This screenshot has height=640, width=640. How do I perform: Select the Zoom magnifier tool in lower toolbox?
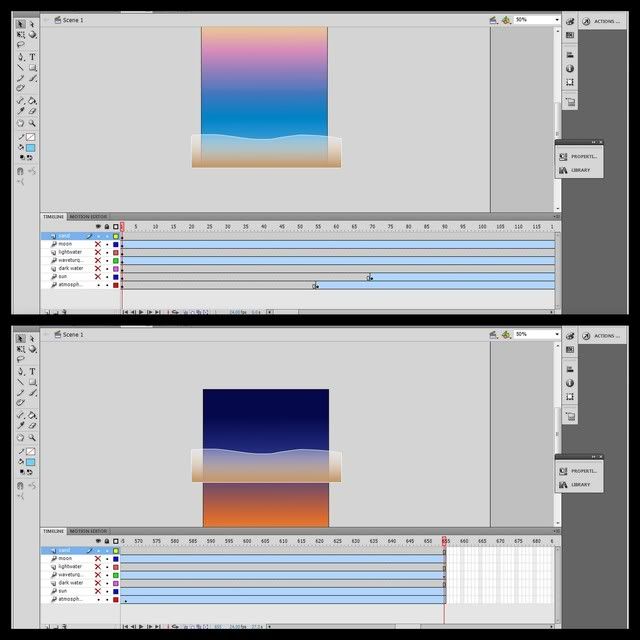pos(32,438)
